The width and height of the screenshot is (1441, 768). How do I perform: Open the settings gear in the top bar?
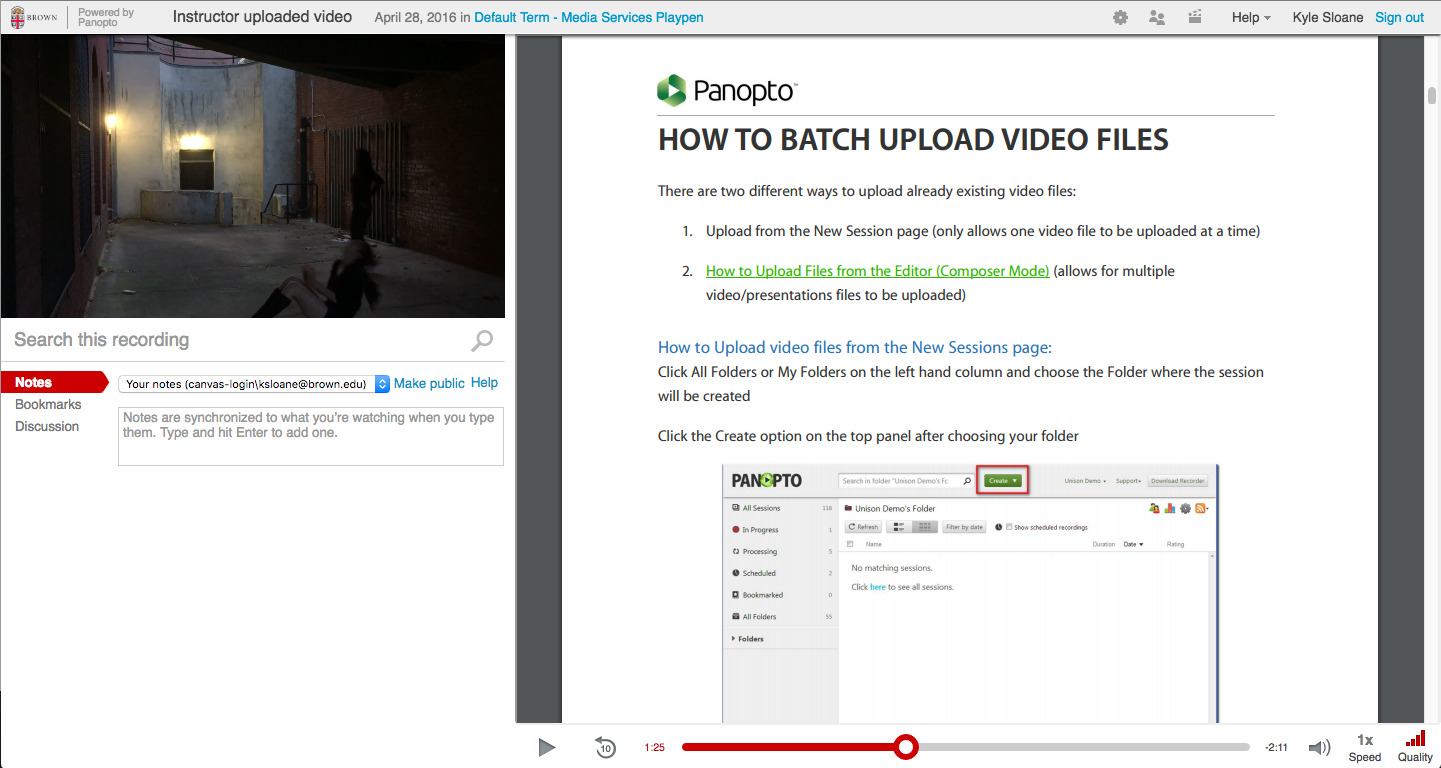(1121, 17)
